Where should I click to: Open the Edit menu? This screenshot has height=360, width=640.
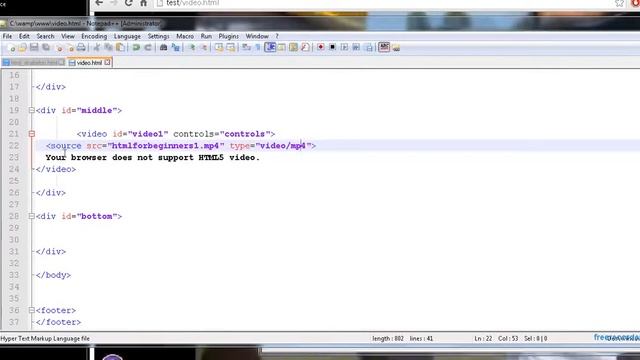(x=24, y=36)
